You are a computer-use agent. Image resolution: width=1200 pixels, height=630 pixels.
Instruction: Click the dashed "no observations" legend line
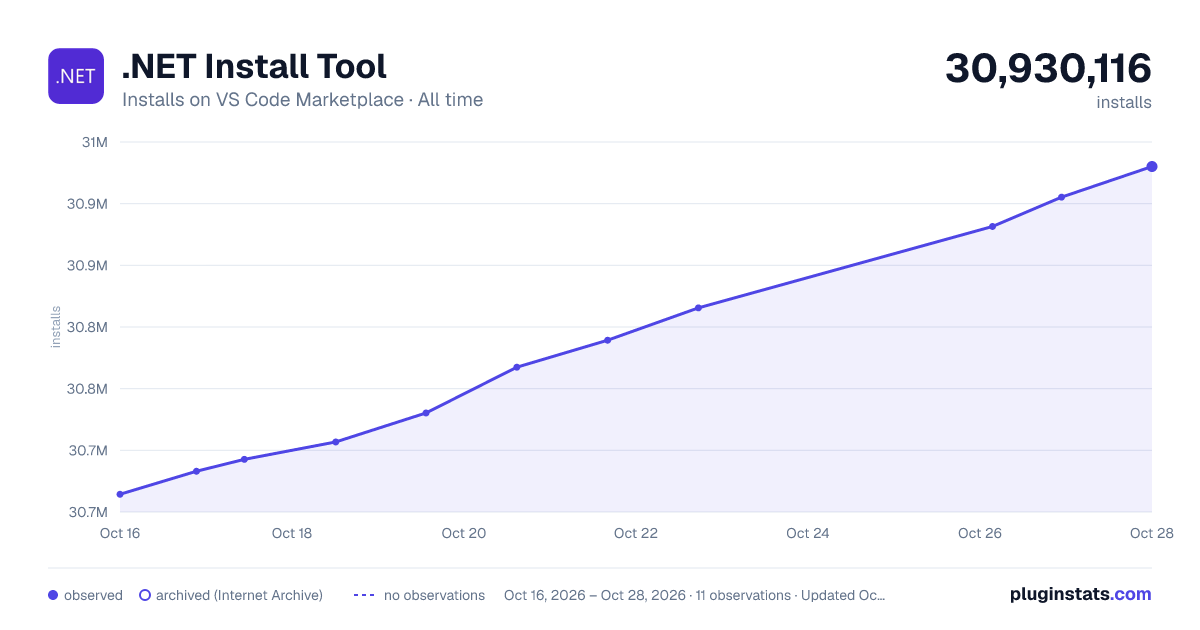(364, 595)
